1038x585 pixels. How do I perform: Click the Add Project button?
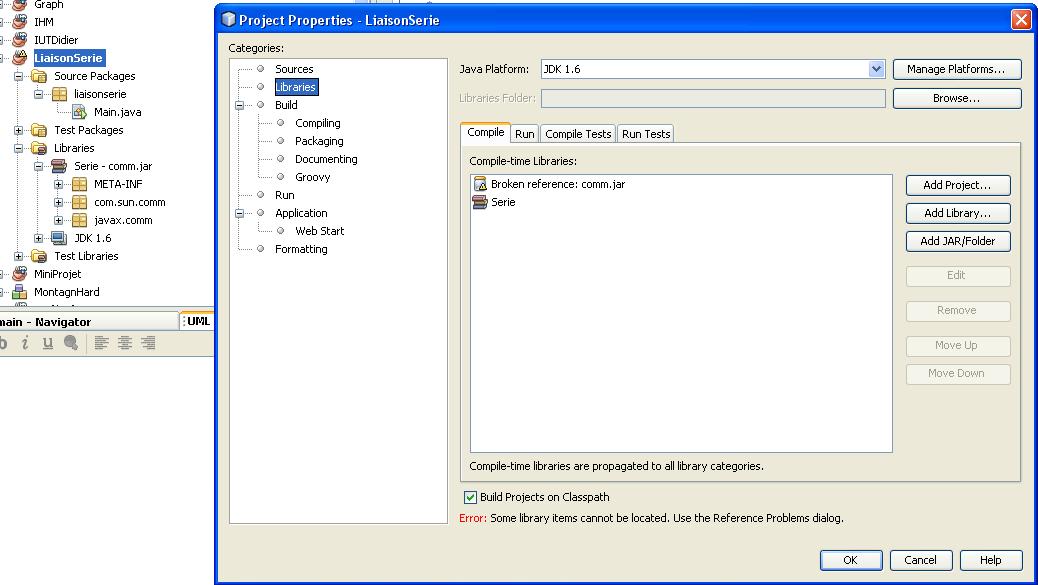(x=958, y=185)
